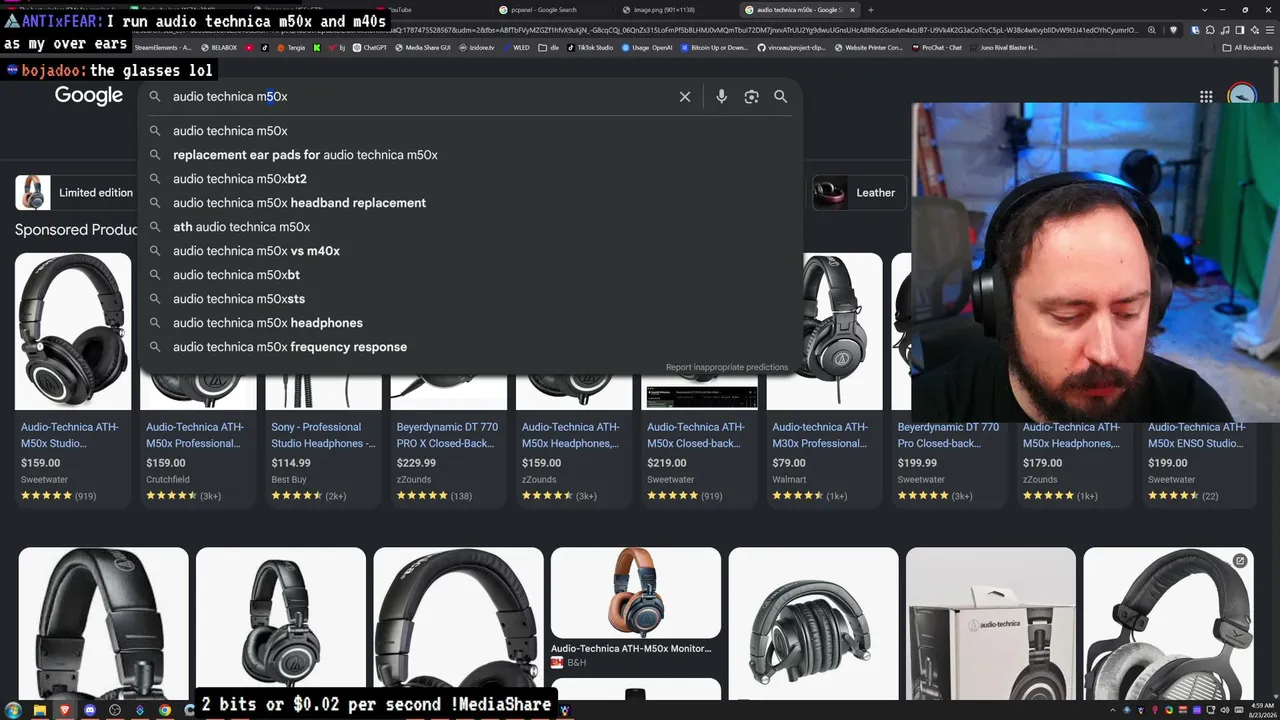The height and width of the screenshot is (720, 1280).
Task: Open Discord from the taskbar
Action: [x=90, y=710]
